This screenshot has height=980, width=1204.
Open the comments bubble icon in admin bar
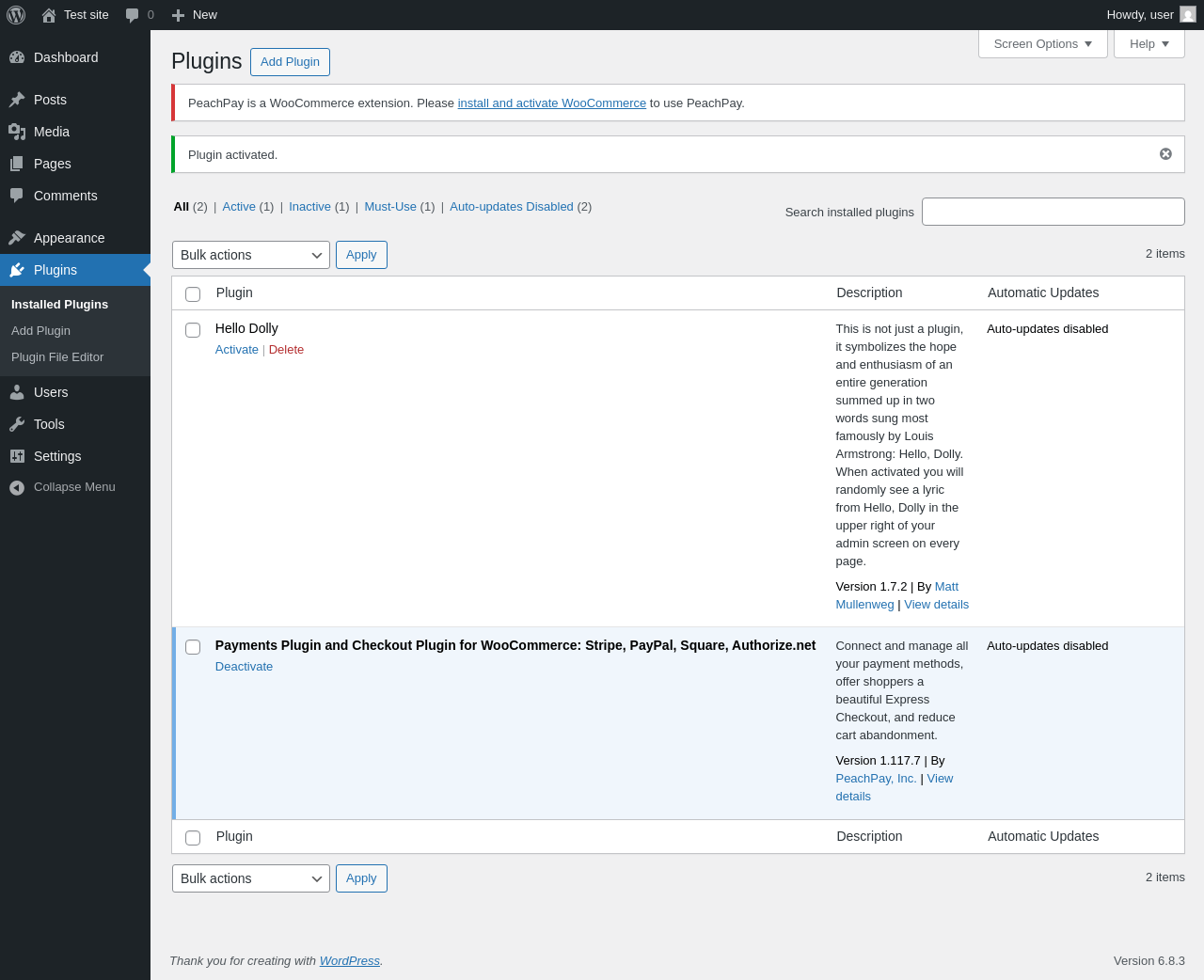(133, 15)
